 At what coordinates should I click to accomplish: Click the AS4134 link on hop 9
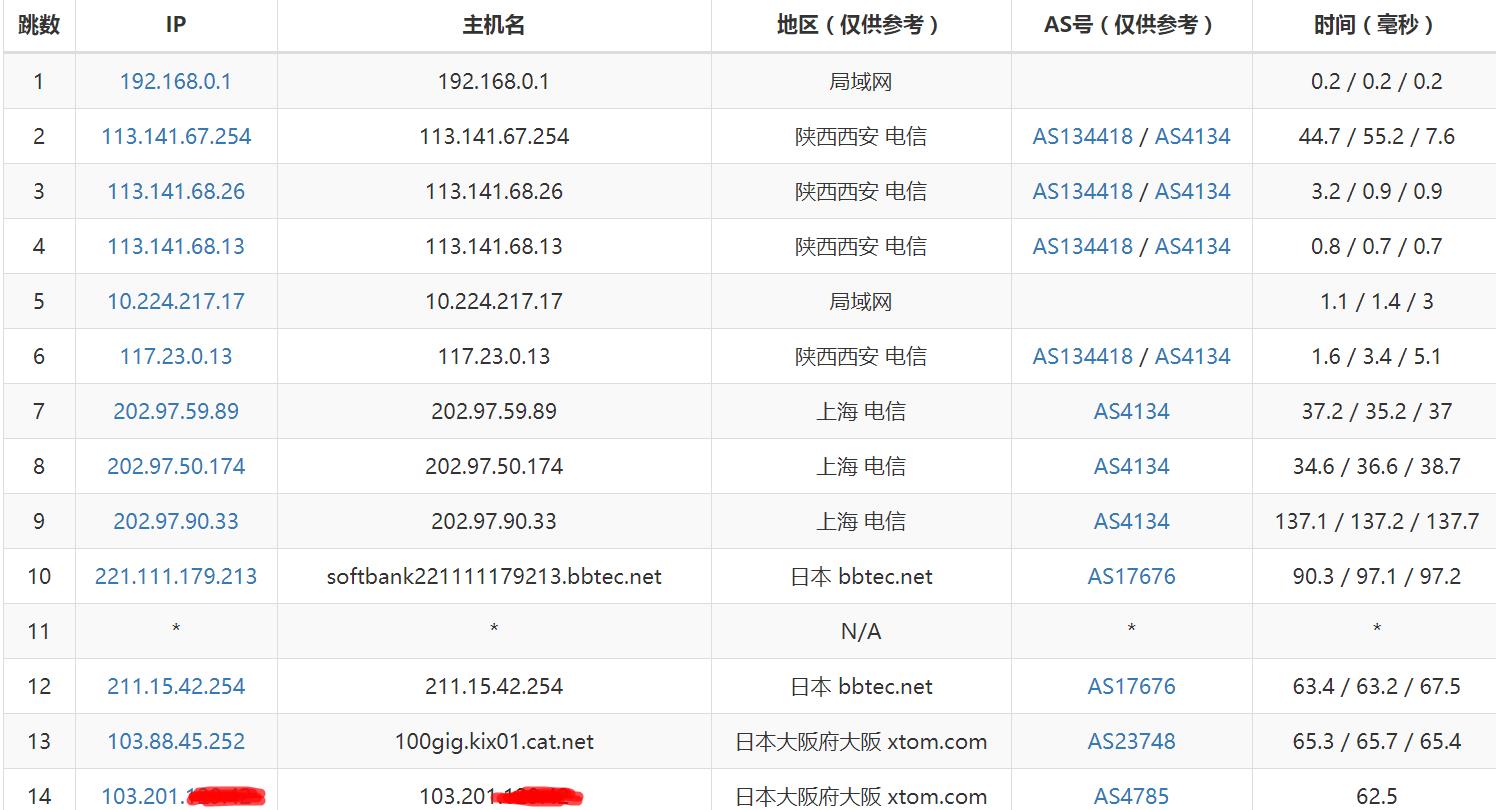[1131, 521]
